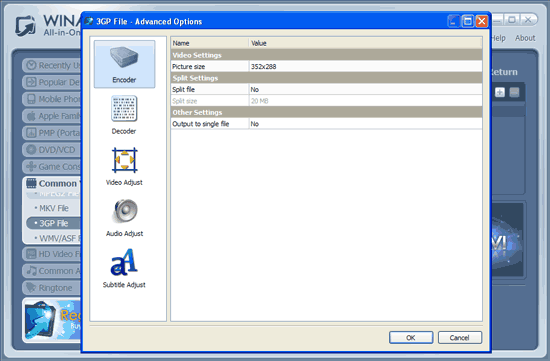550x361 pixels.
Task: Minimize the Advanced Options dialog
Action: click(454, 21)
